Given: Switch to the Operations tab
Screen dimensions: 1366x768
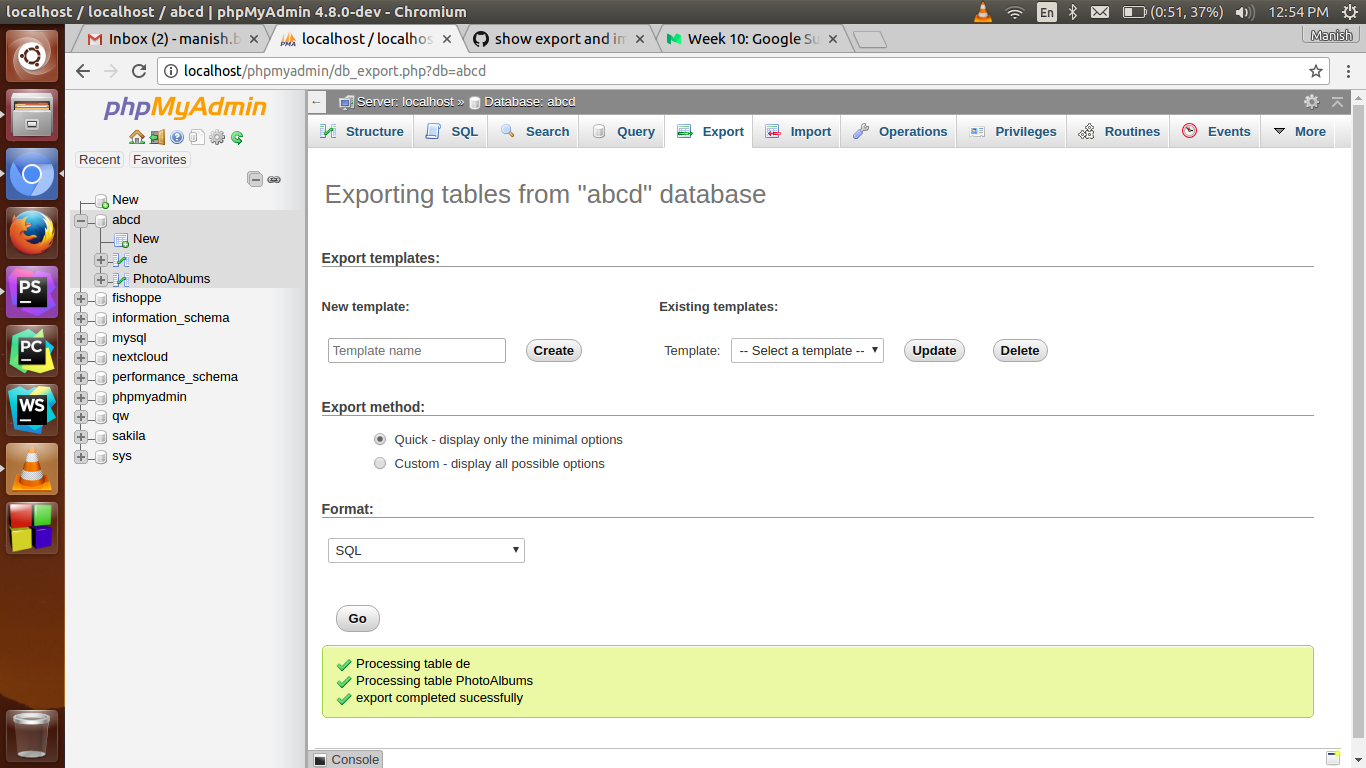Looking at the screenshot, I should click(x=899, y=132).
